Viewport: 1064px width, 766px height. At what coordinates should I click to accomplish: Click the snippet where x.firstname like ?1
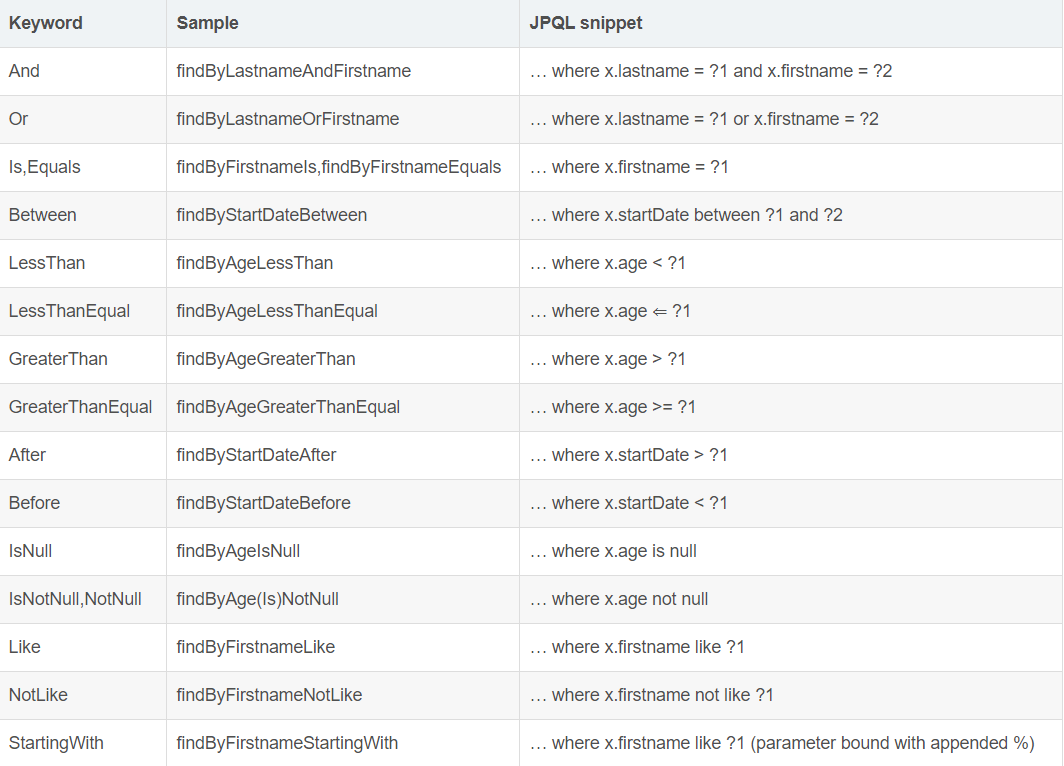tap(636, 647)
